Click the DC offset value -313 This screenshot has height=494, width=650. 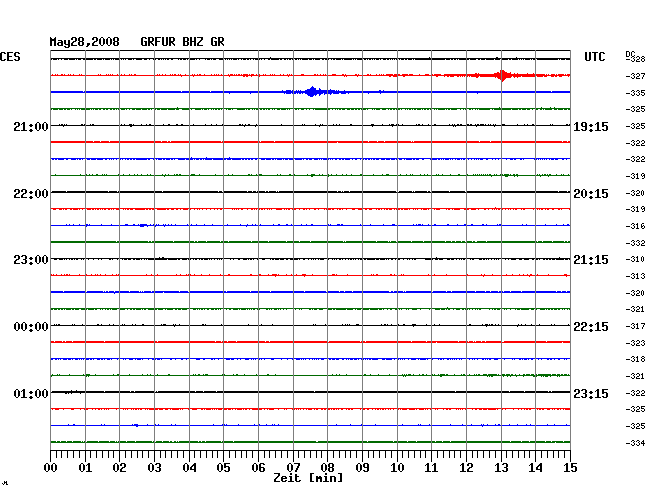click(635, 276)
